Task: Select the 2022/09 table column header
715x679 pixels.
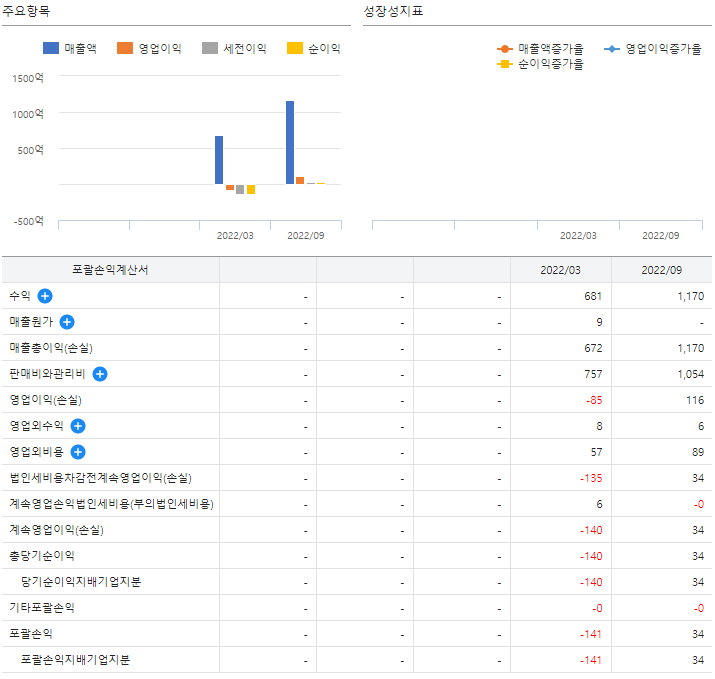Action: coord(662,270)
